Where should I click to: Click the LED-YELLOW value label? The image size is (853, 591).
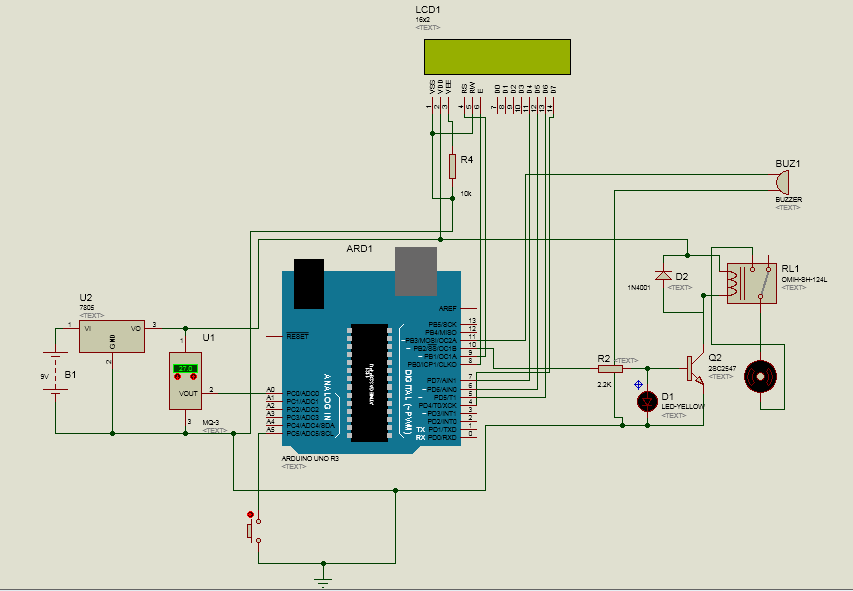pos(683,407)
